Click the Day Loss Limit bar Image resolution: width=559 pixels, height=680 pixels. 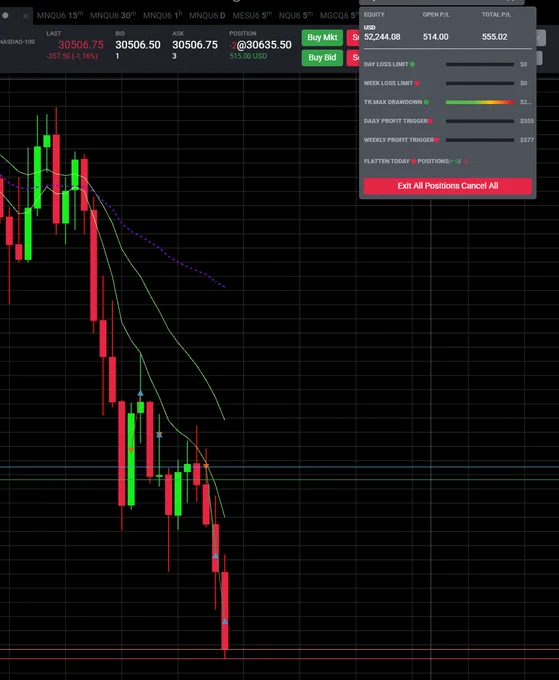click(x=480, y=64)
